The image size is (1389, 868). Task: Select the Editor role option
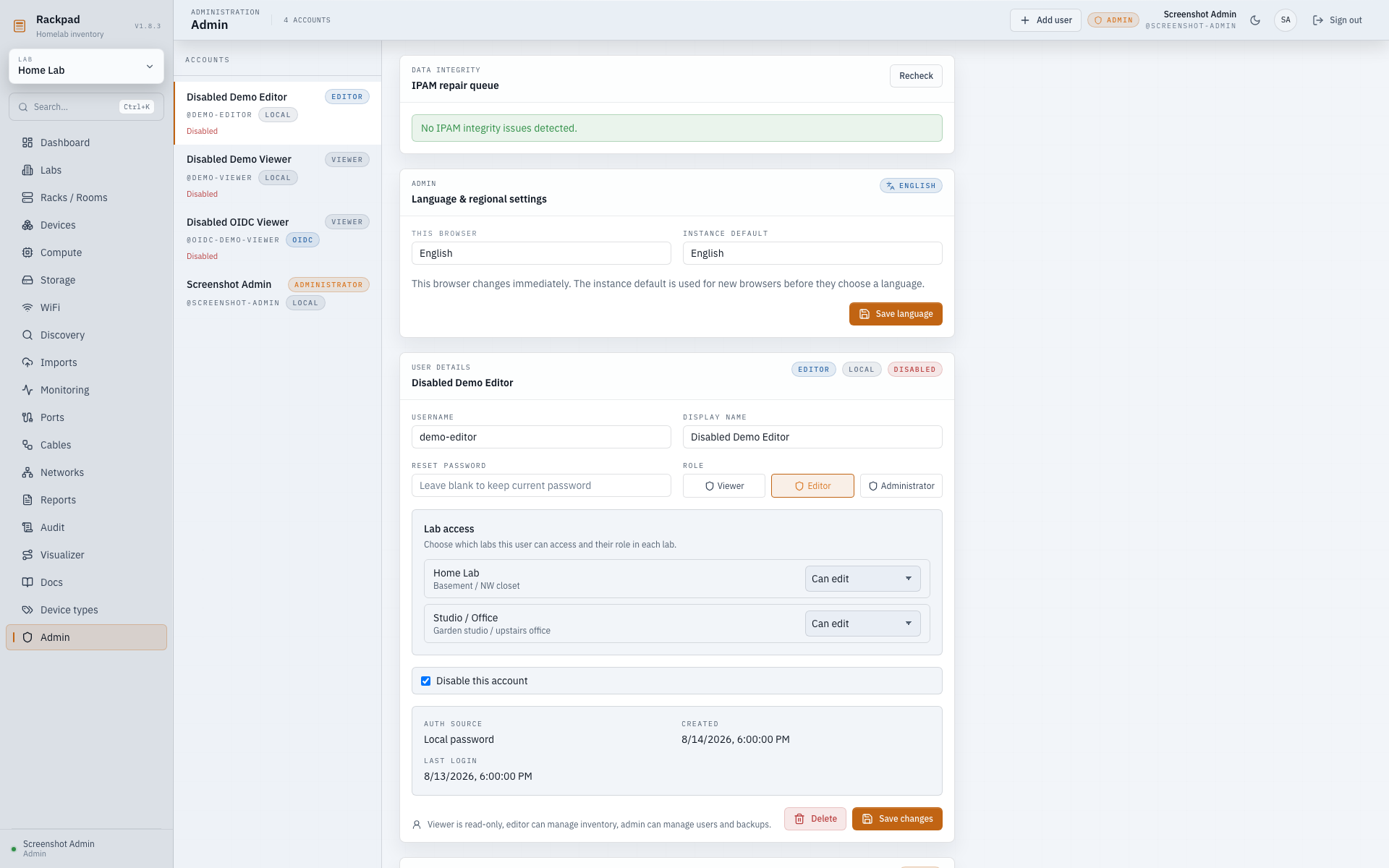812,486
